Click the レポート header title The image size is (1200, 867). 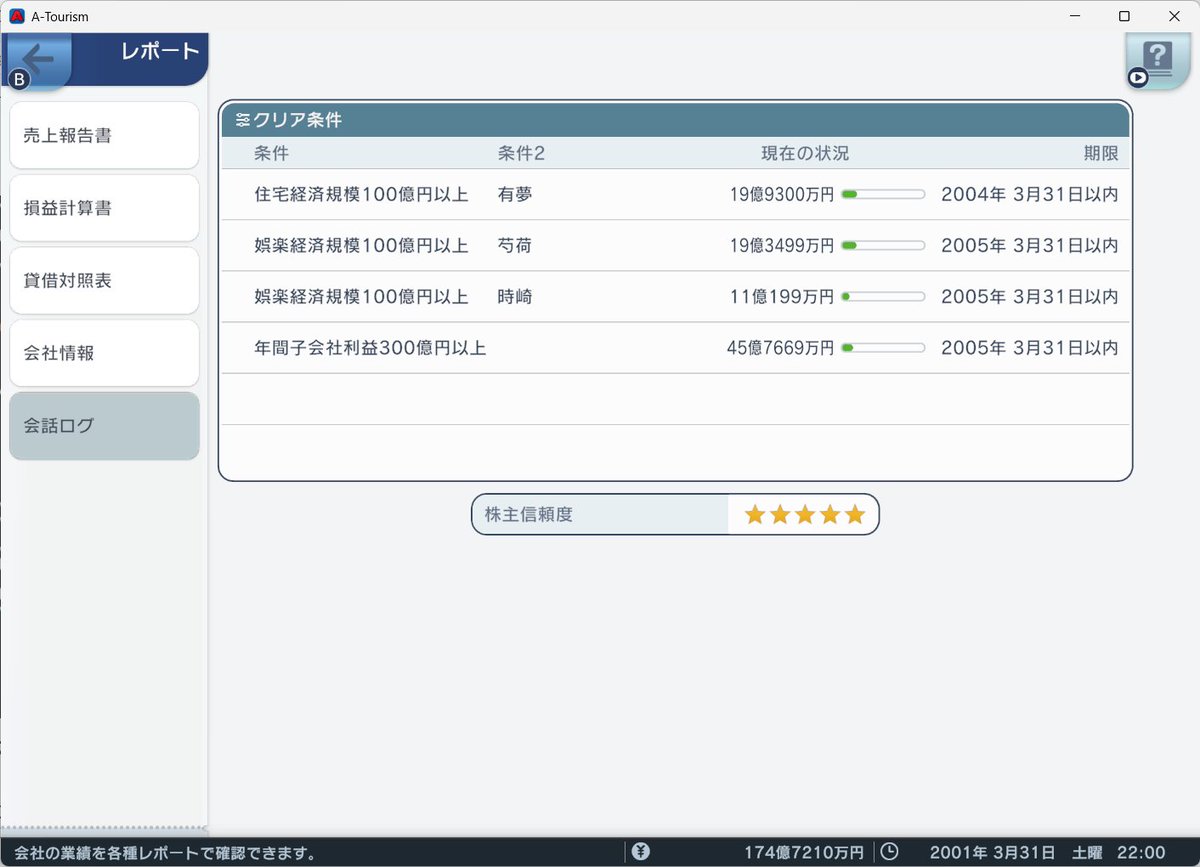point(160,51)
